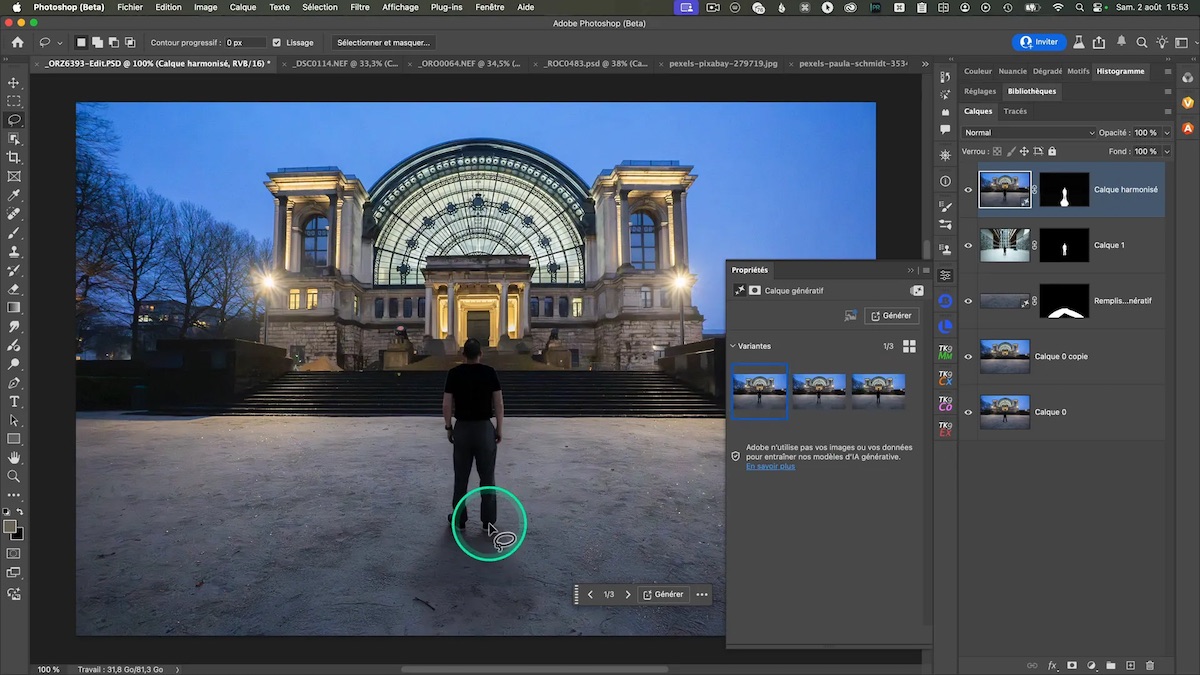Select the Eraser tool
Viewport: 1200px width, 675px height.
(14, 289)
